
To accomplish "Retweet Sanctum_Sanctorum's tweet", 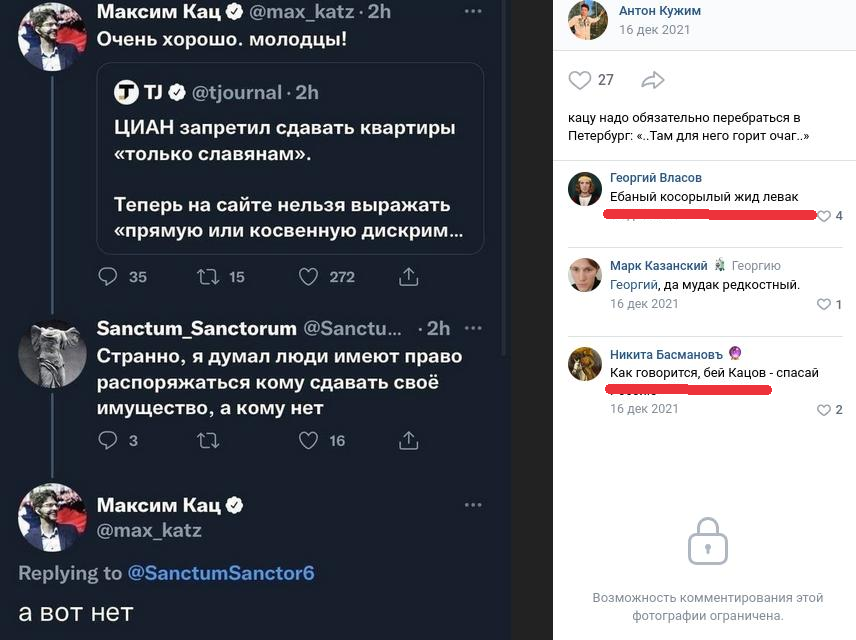I will 208,440.
